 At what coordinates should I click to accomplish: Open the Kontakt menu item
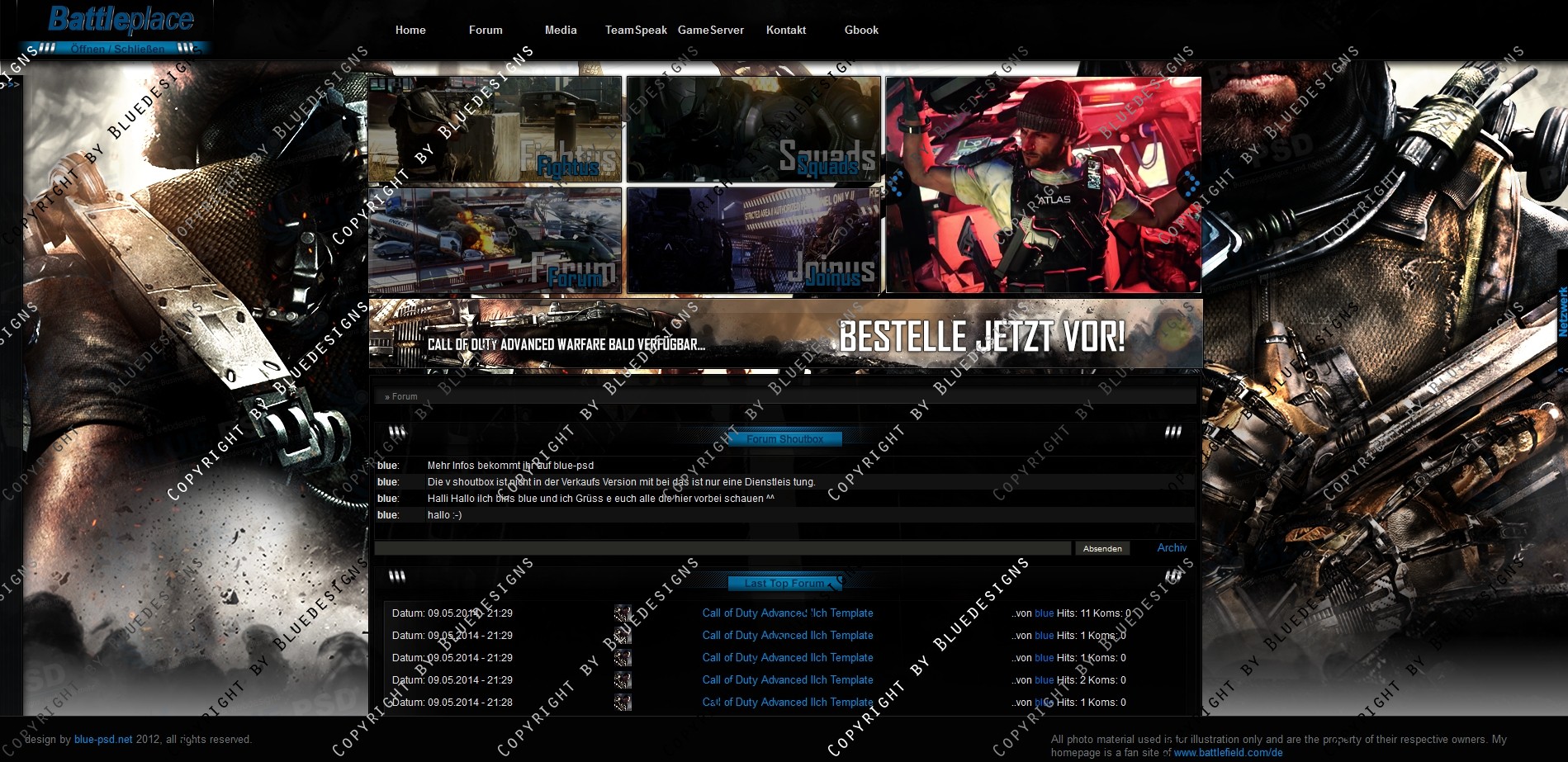point(786,30)
